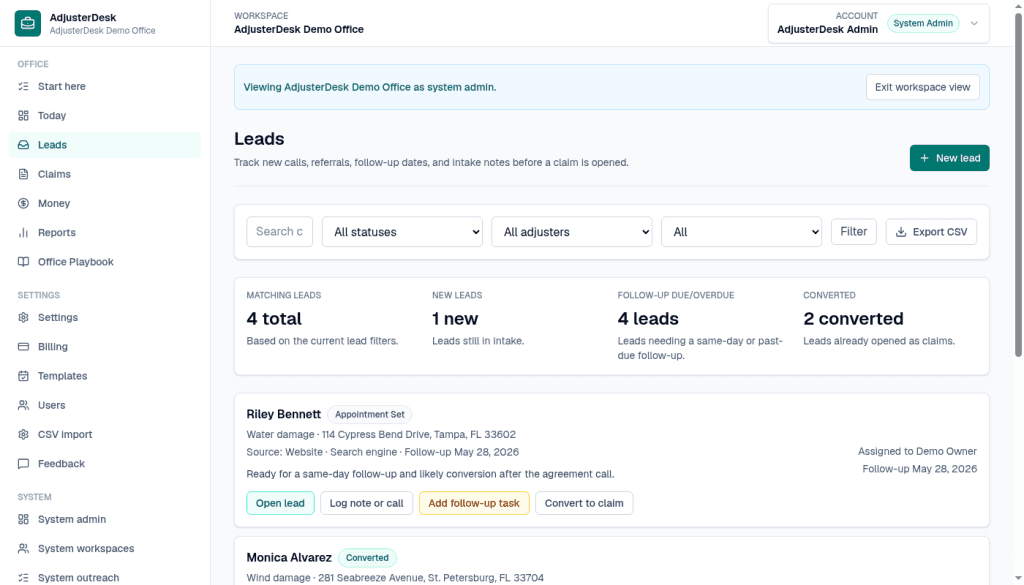Expand the All adjusters dropdown
Screen dimensions: 1024x585
tap(571, 232)
